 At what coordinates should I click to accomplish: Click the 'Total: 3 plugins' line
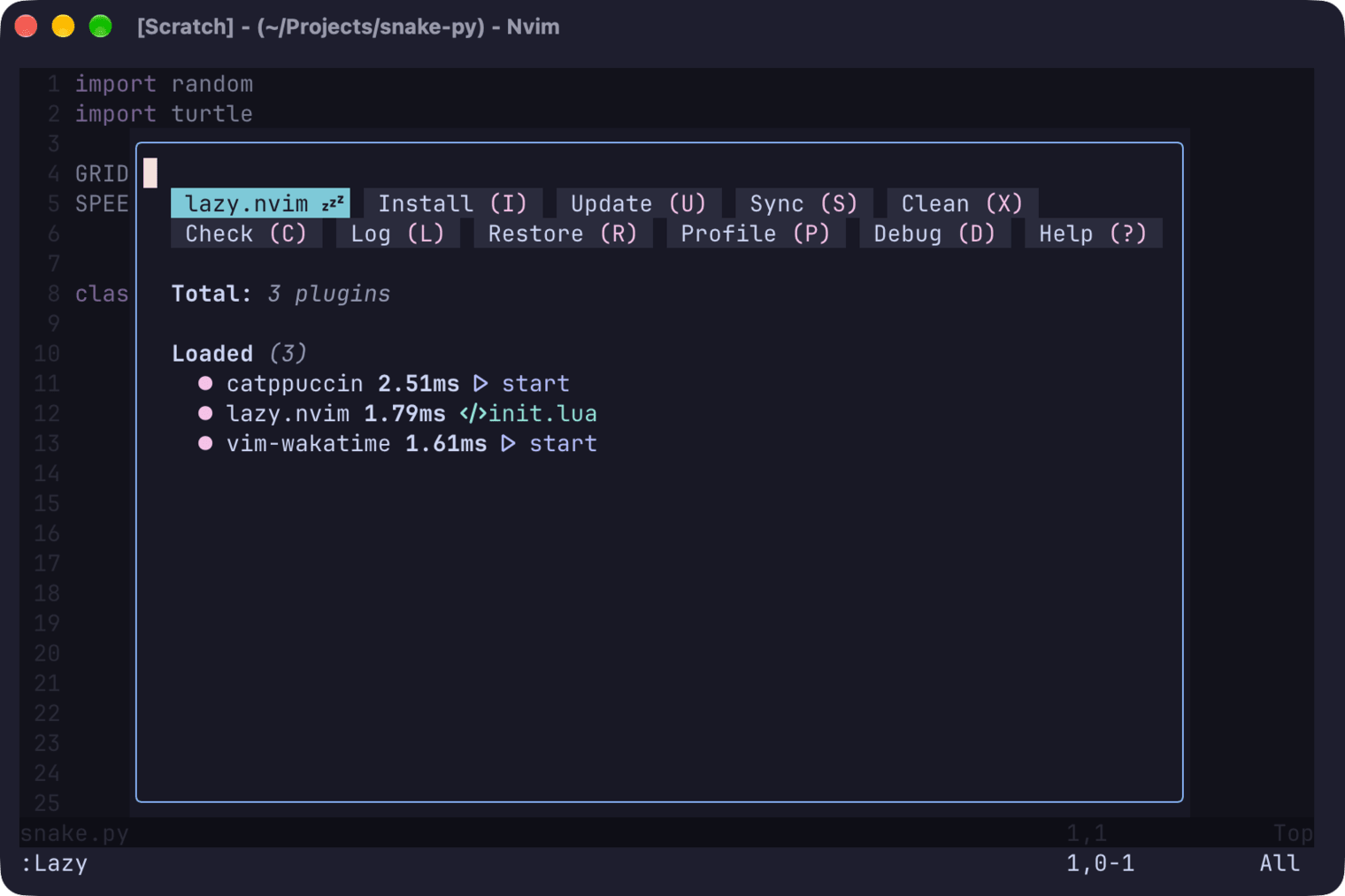(x=281, y=294)
